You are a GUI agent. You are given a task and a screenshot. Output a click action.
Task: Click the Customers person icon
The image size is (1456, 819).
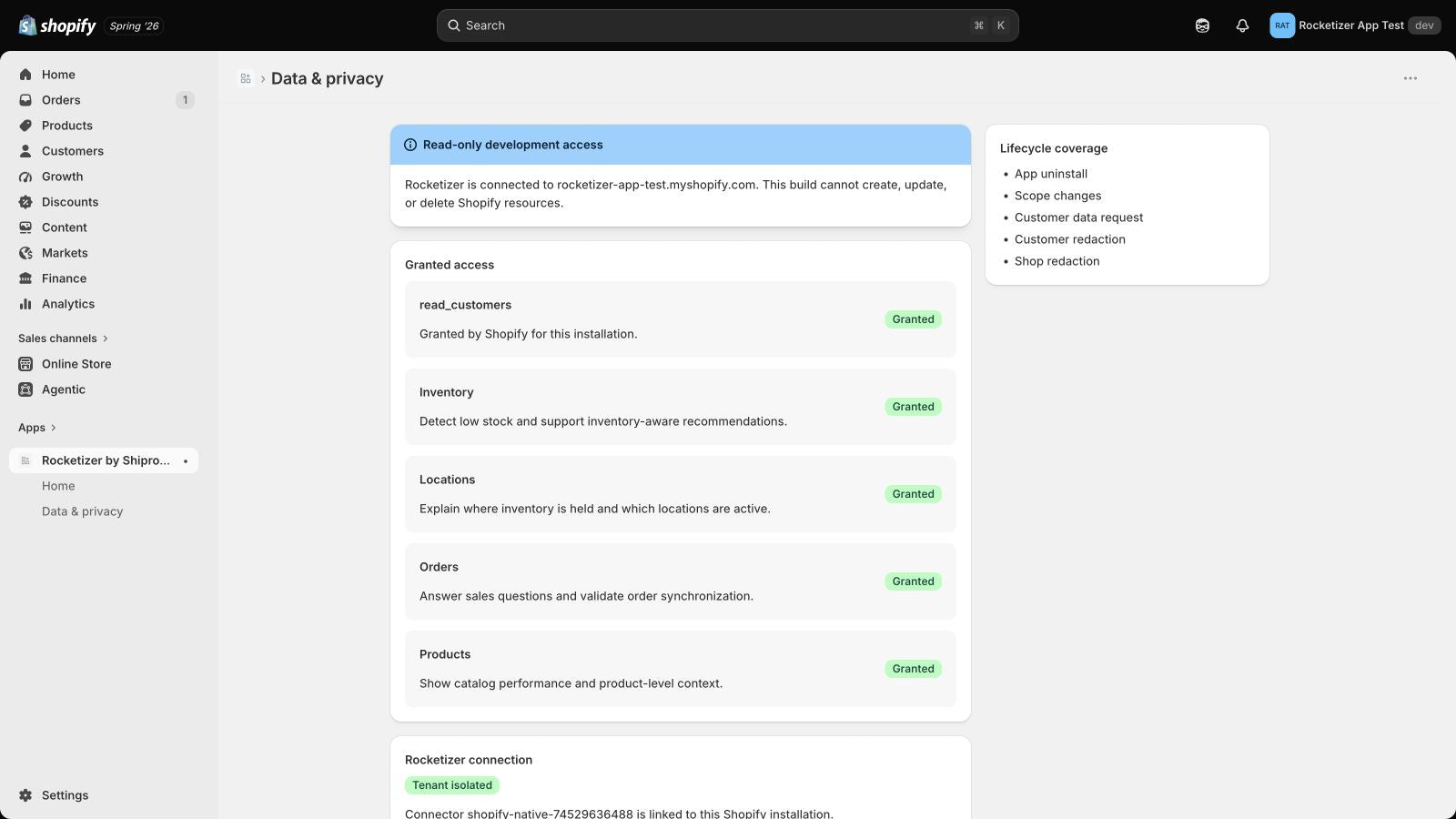point(25,151)
